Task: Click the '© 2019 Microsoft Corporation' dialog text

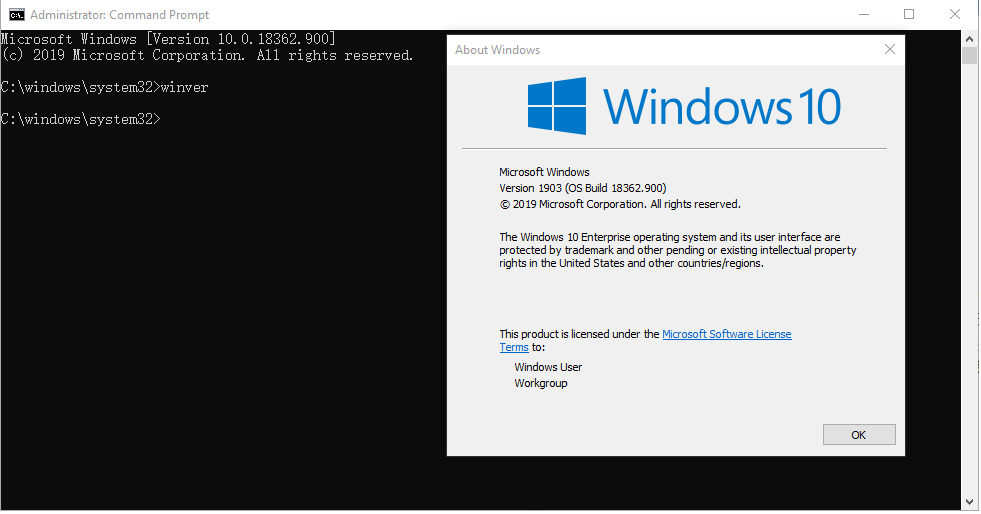Action: (620, 204)
